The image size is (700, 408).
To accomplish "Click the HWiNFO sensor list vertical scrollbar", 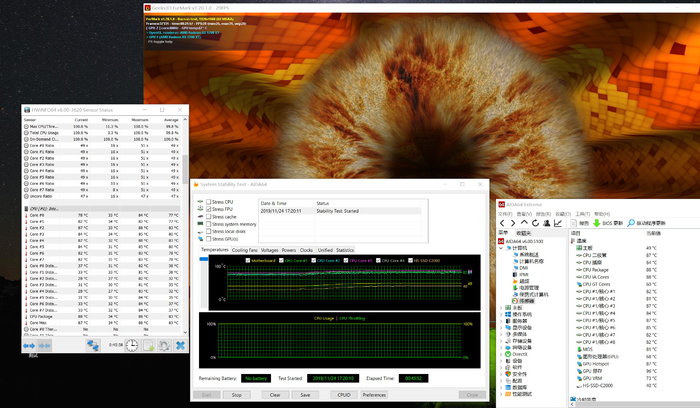I will (x=184, y=170).
